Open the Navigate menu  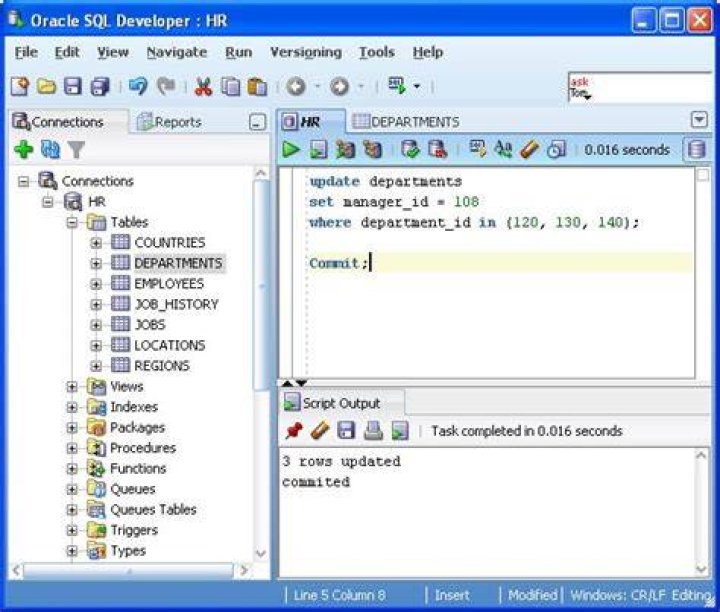tap(177, 52)
